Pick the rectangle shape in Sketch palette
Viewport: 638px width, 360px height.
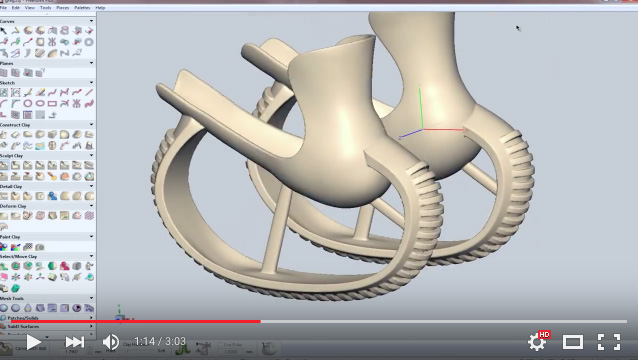pyautogui.click(x=52, y=103)
